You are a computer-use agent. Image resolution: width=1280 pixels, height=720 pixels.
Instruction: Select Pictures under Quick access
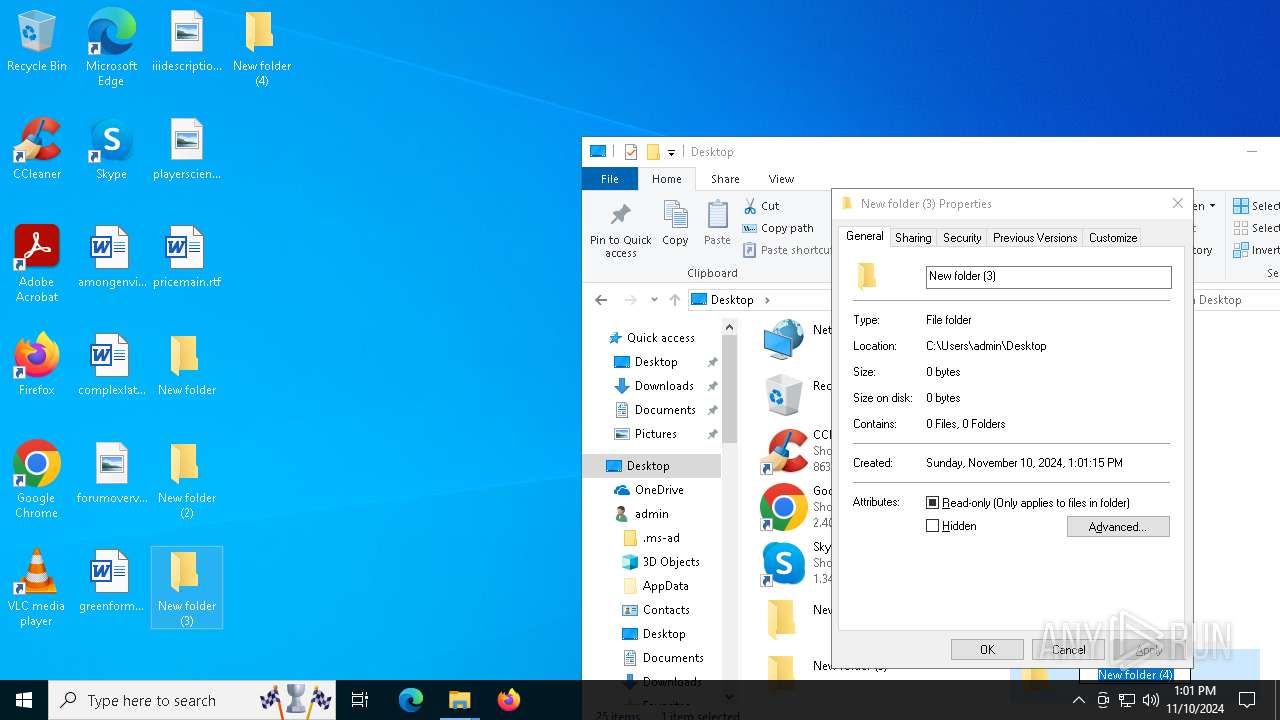(x=656, y=434)
